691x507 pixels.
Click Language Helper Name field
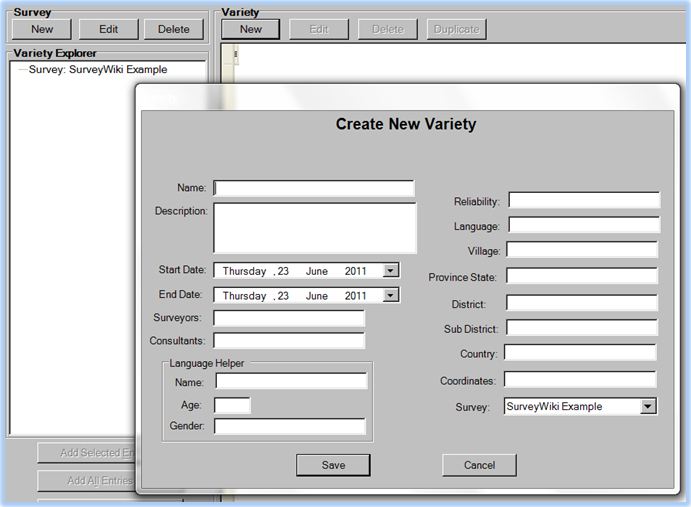point(291,381)
